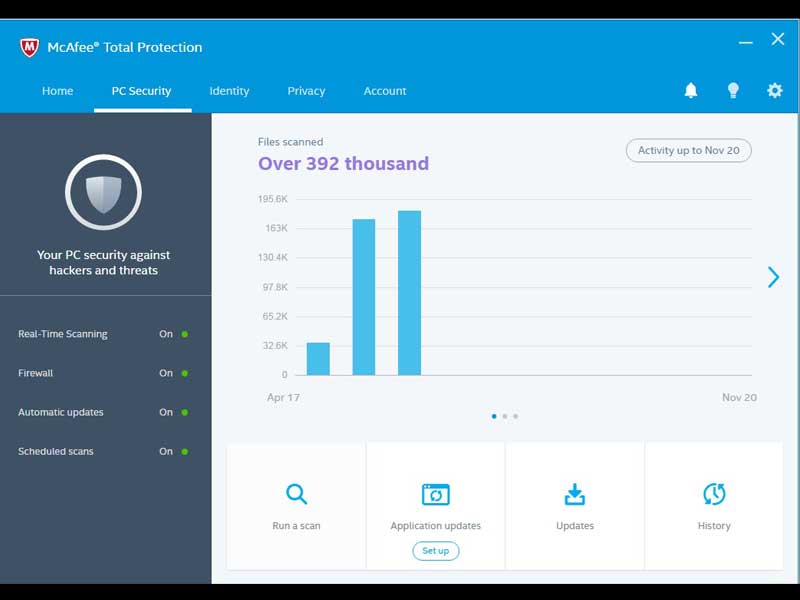Click the shield security status icon
Image resolution: width=800 pixels, height=600 pixels.
[104, 193]
